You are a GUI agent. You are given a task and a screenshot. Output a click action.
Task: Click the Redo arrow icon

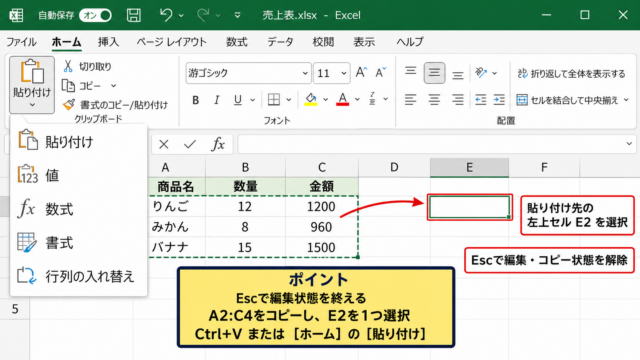pos(203,15)
